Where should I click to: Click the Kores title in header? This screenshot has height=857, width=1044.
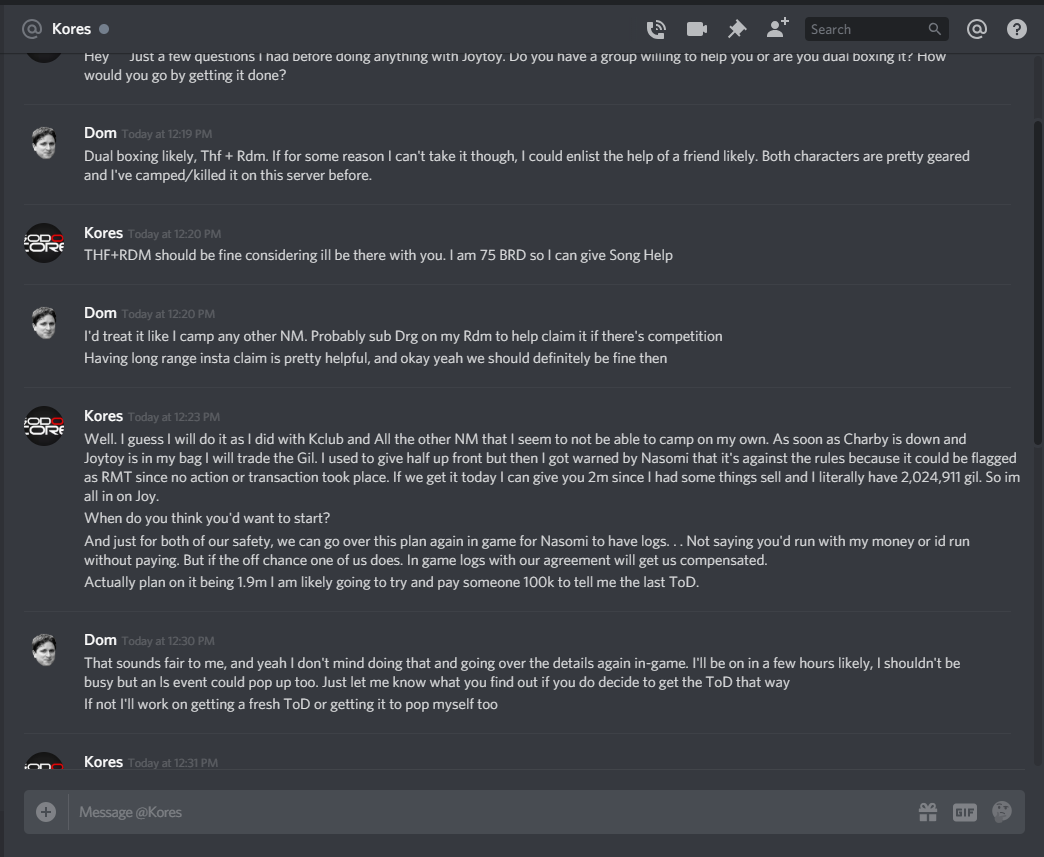pyautogui.click(x=71, y=29)
